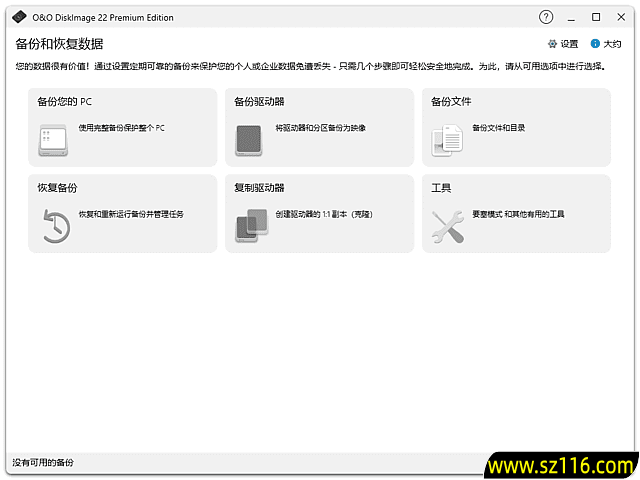
Task: Select the 备份驱动器 tile heading
Action: 259,102
